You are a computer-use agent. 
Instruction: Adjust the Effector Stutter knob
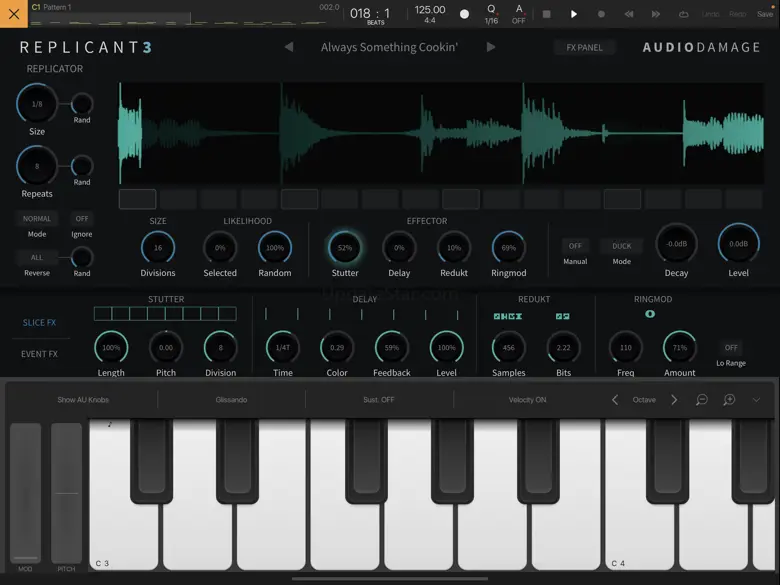[x=345, y=247]
